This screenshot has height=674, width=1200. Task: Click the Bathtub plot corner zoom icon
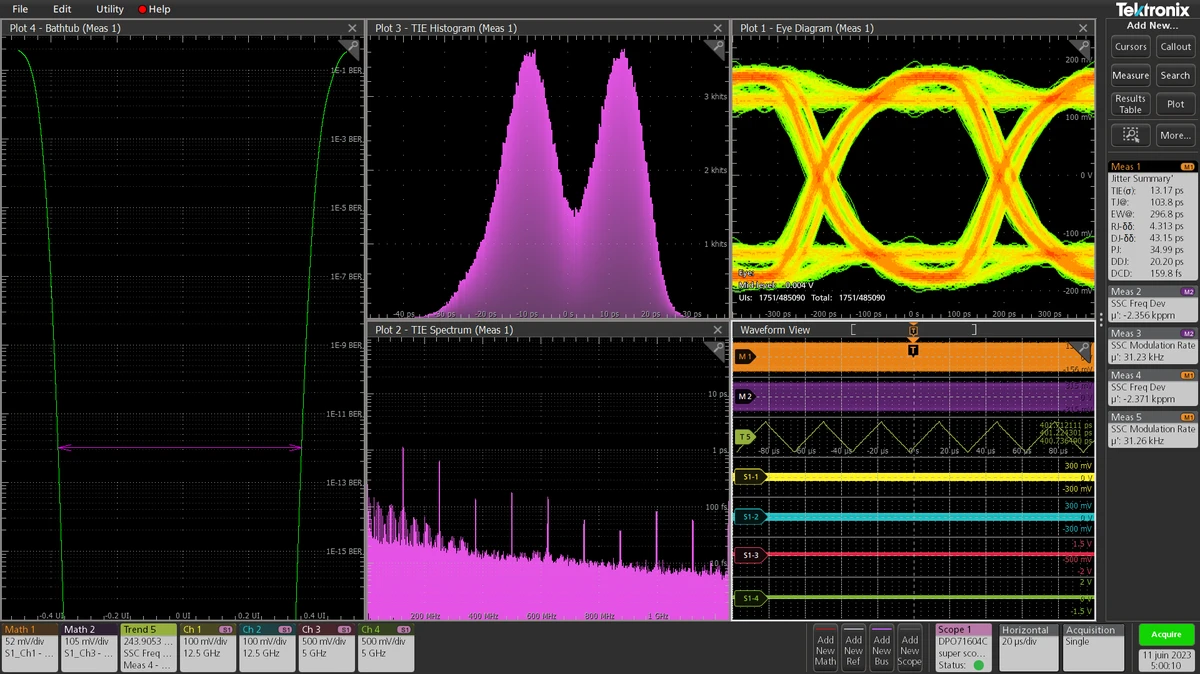coord(350,48)
